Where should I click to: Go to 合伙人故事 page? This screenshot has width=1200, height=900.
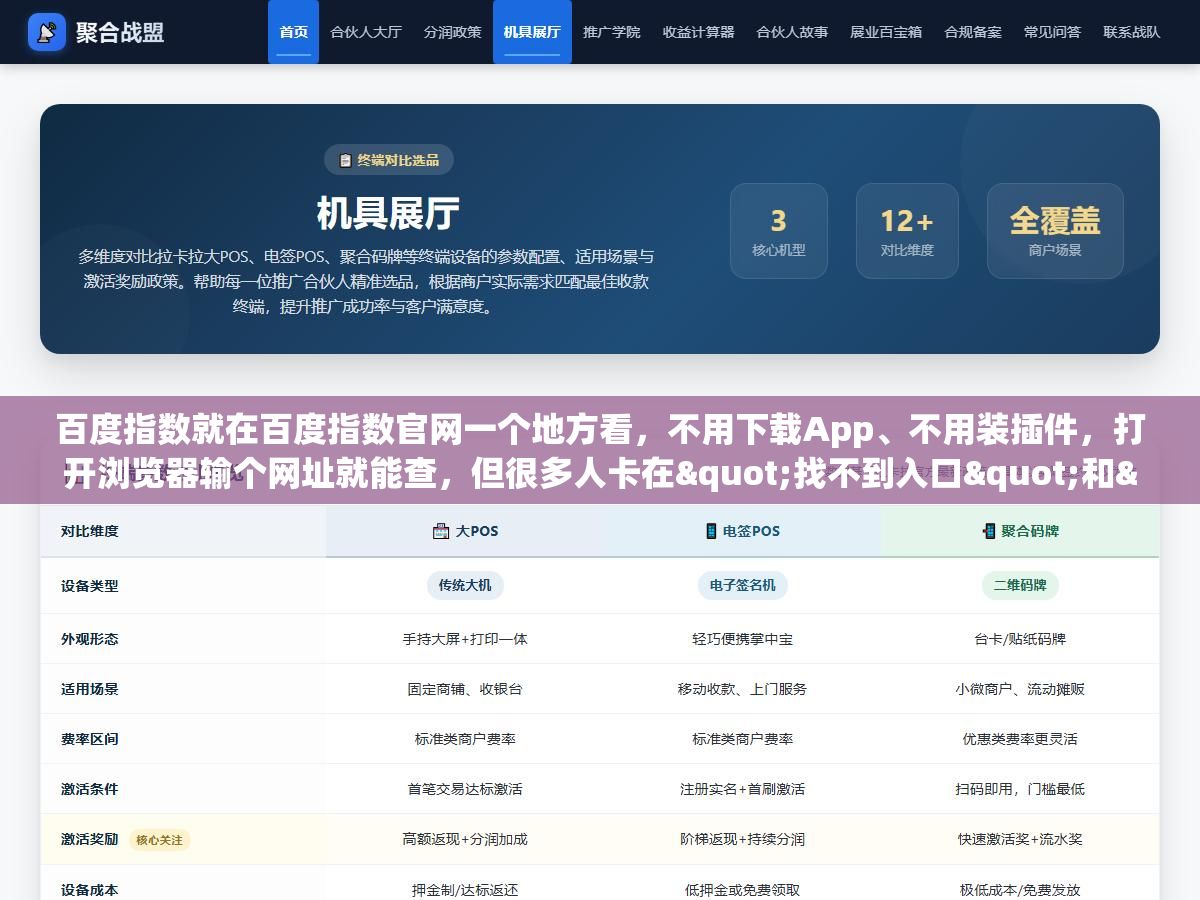click(792, 32)
